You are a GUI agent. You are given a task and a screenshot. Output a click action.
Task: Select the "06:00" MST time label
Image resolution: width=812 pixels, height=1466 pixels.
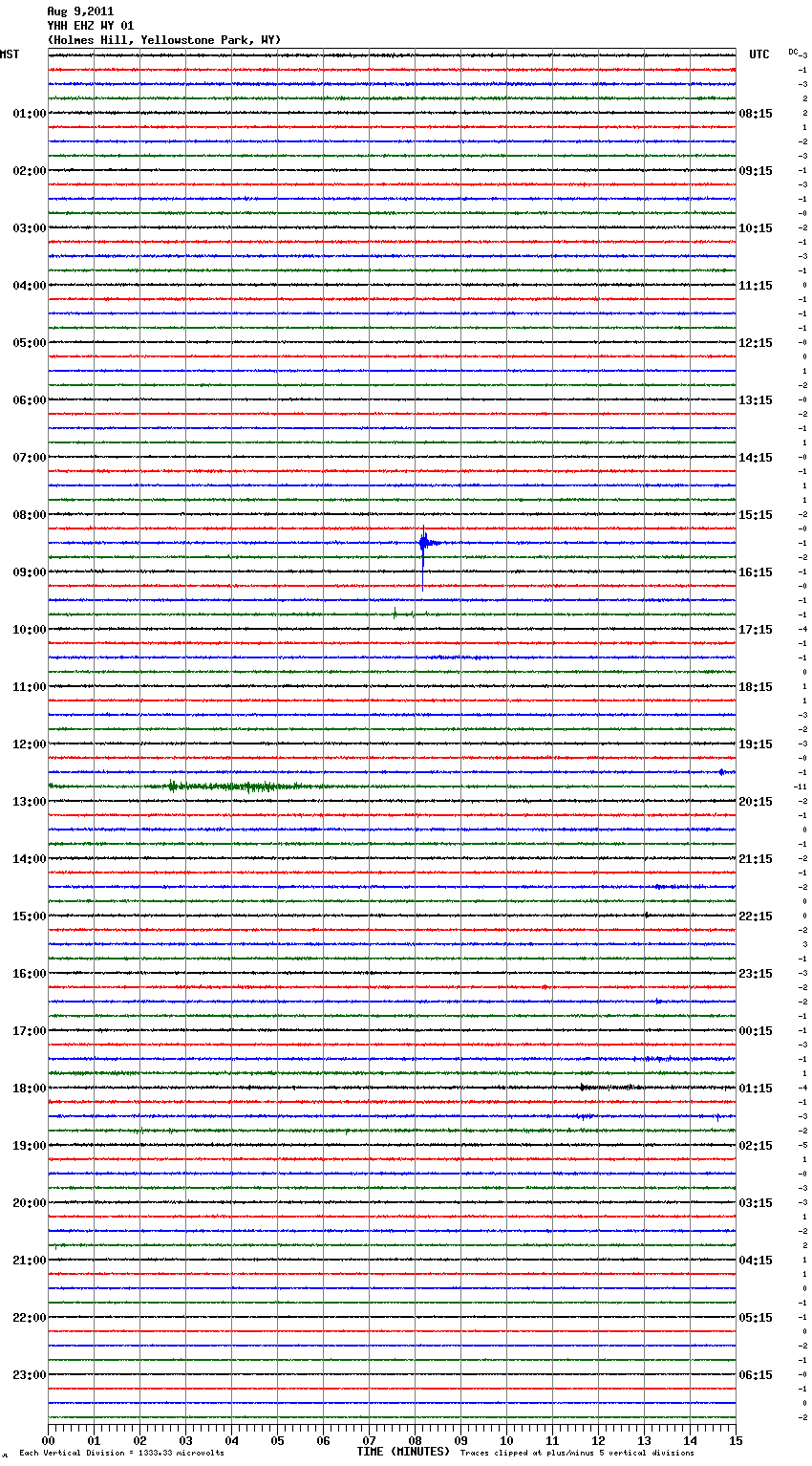coord(30,400)
